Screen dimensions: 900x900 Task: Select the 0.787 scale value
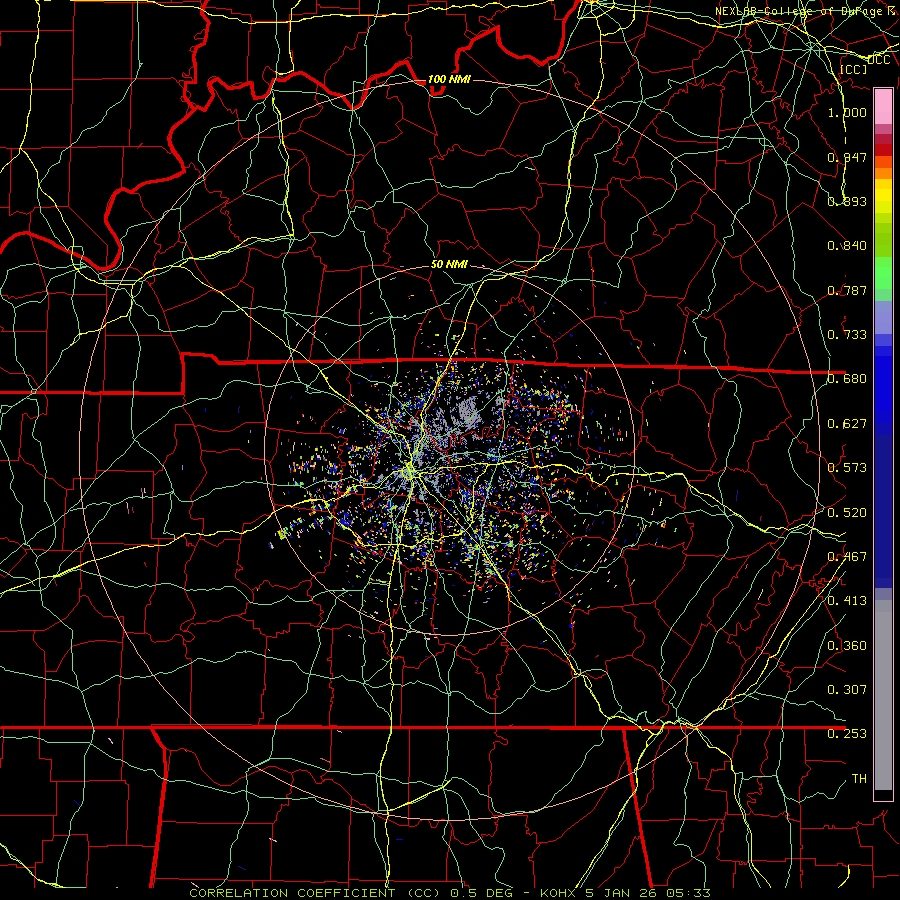coord(847,290)
